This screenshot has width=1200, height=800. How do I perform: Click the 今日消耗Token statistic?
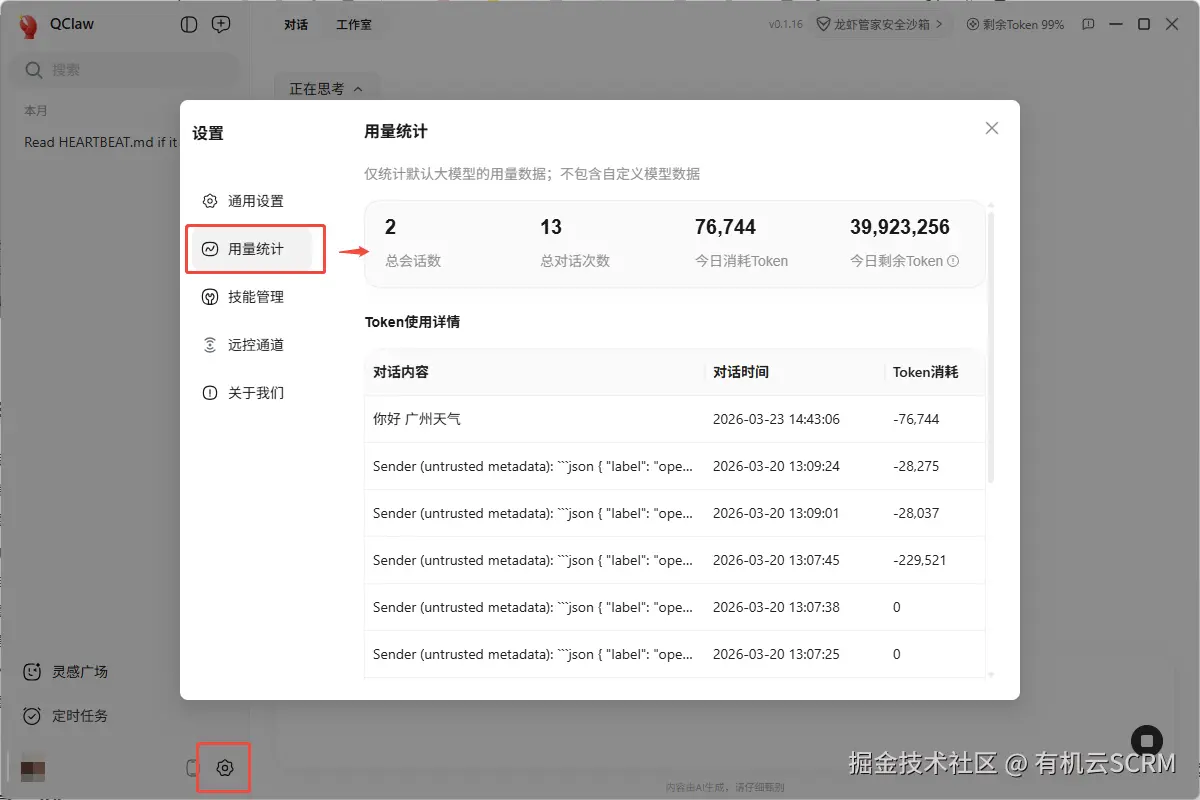click(x=741, y=243)
